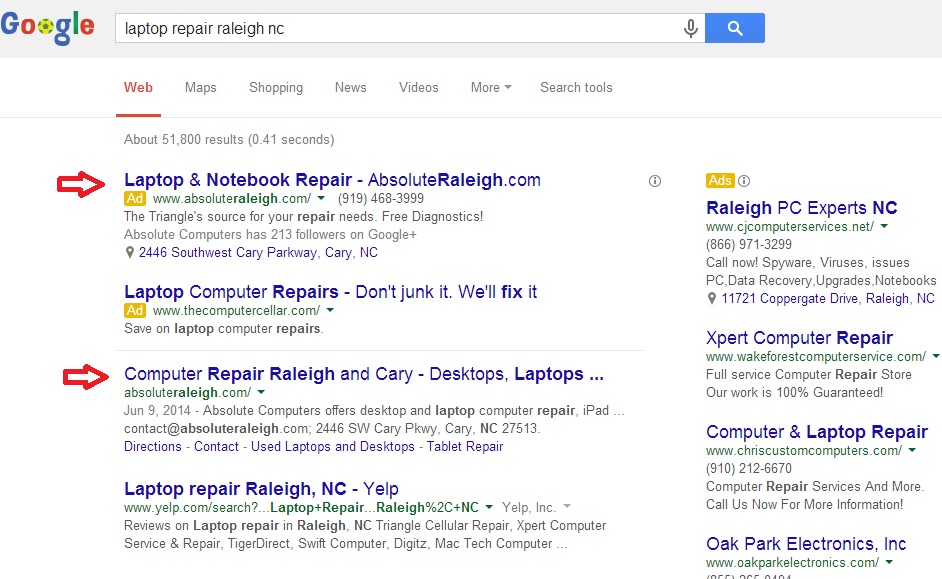The width and height of the screenshot is (942, 579).
Task: Open the 'Laptop Computer Repairs - Don't junk it' ad
Action: (x=330, y=292)
